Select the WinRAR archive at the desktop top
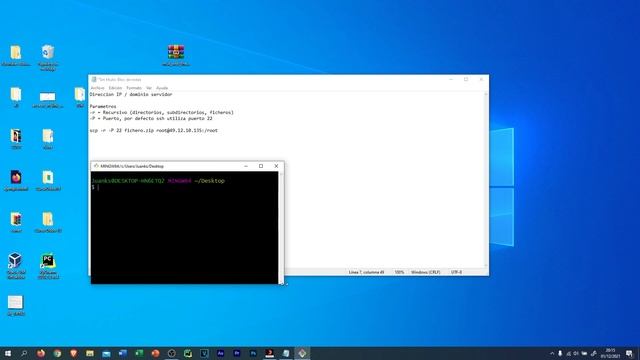 click(x=176, y=56)
